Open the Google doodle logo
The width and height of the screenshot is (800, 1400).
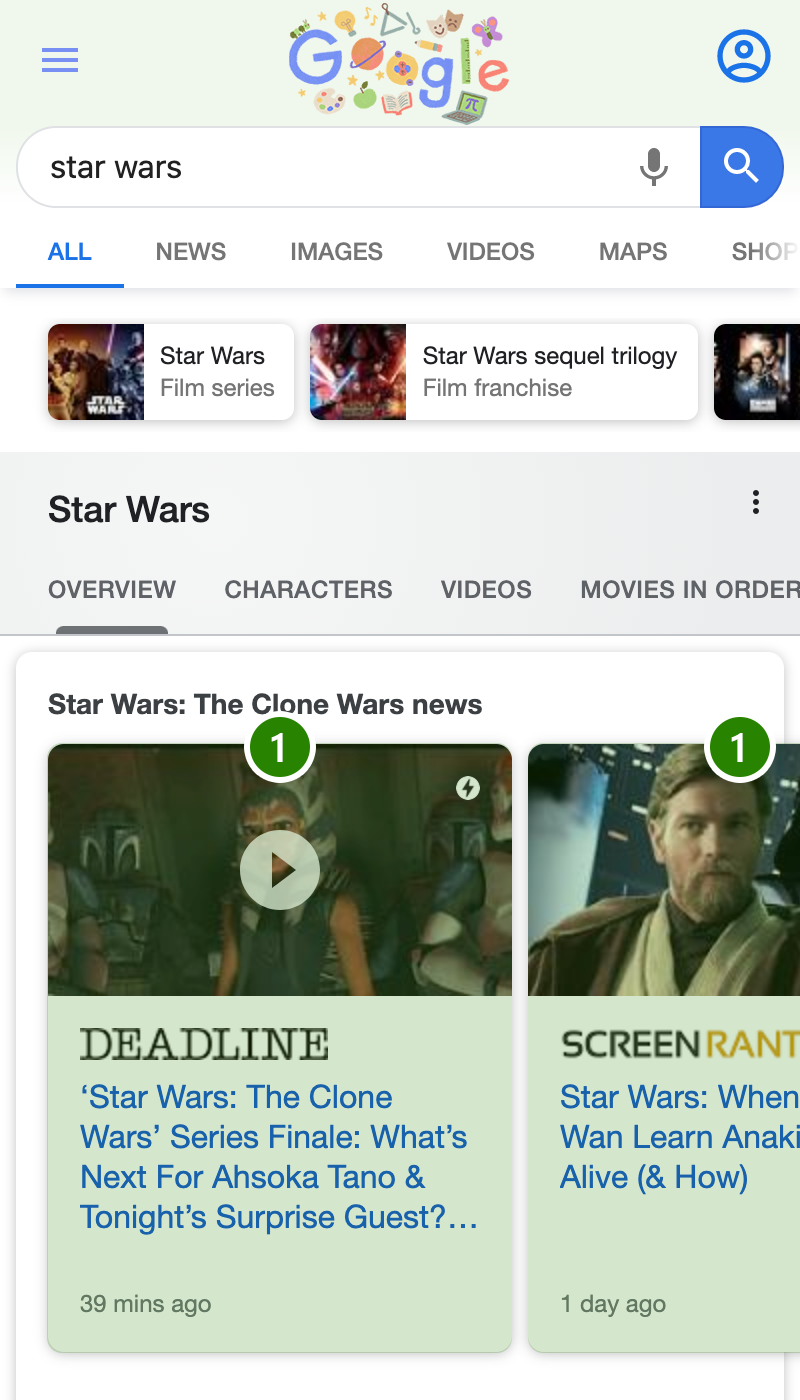pos(400,65)
